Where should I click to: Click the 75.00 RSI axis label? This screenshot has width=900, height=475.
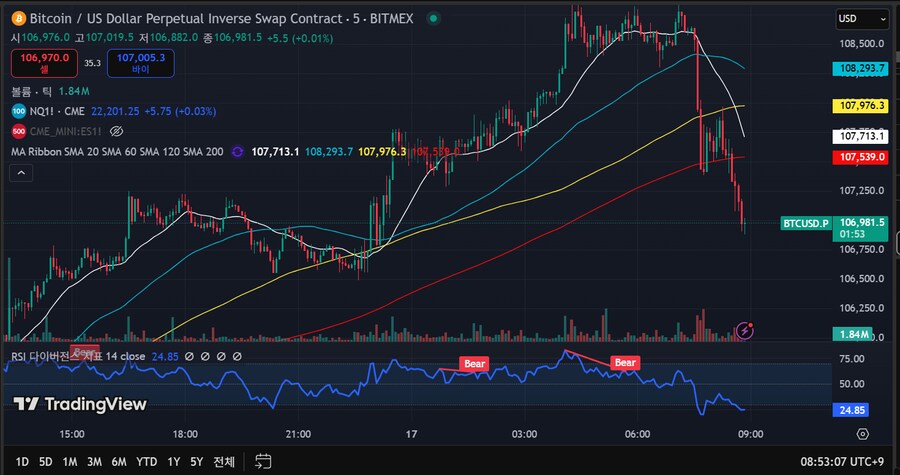coord(852,359)
